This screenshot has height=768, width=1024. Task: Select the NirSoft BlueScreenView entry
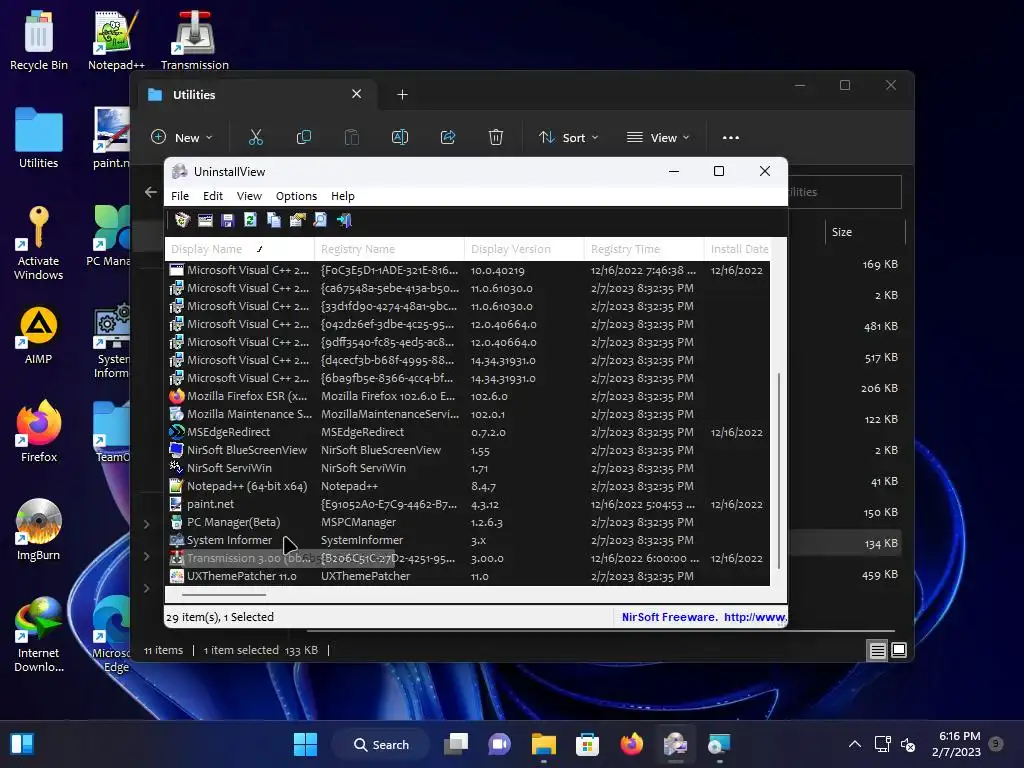pyautogui.click(x=468, y=450)
